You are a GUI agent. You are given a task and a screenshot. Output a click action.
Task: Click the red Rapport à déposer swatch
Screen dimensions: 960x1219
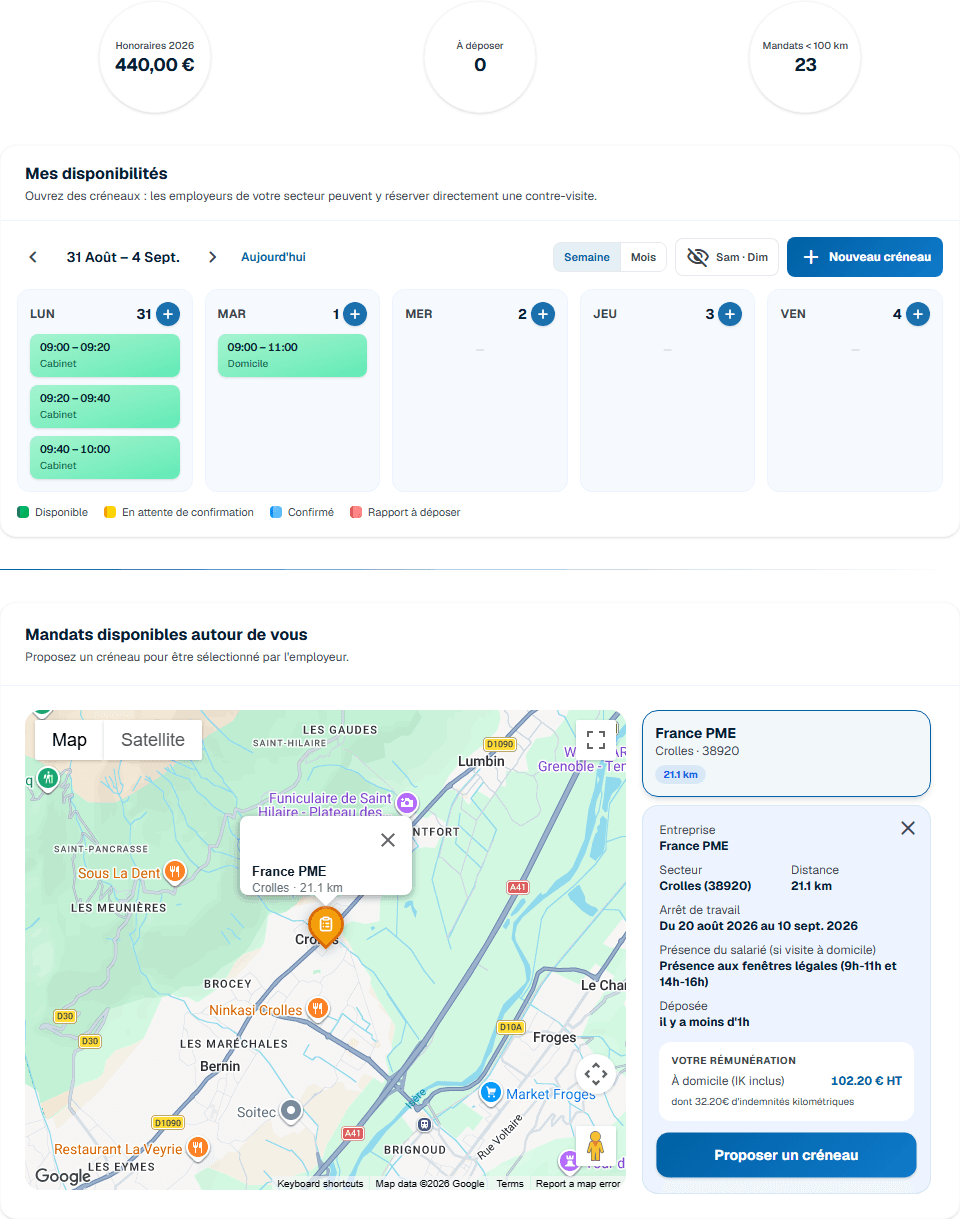point(356,512)
